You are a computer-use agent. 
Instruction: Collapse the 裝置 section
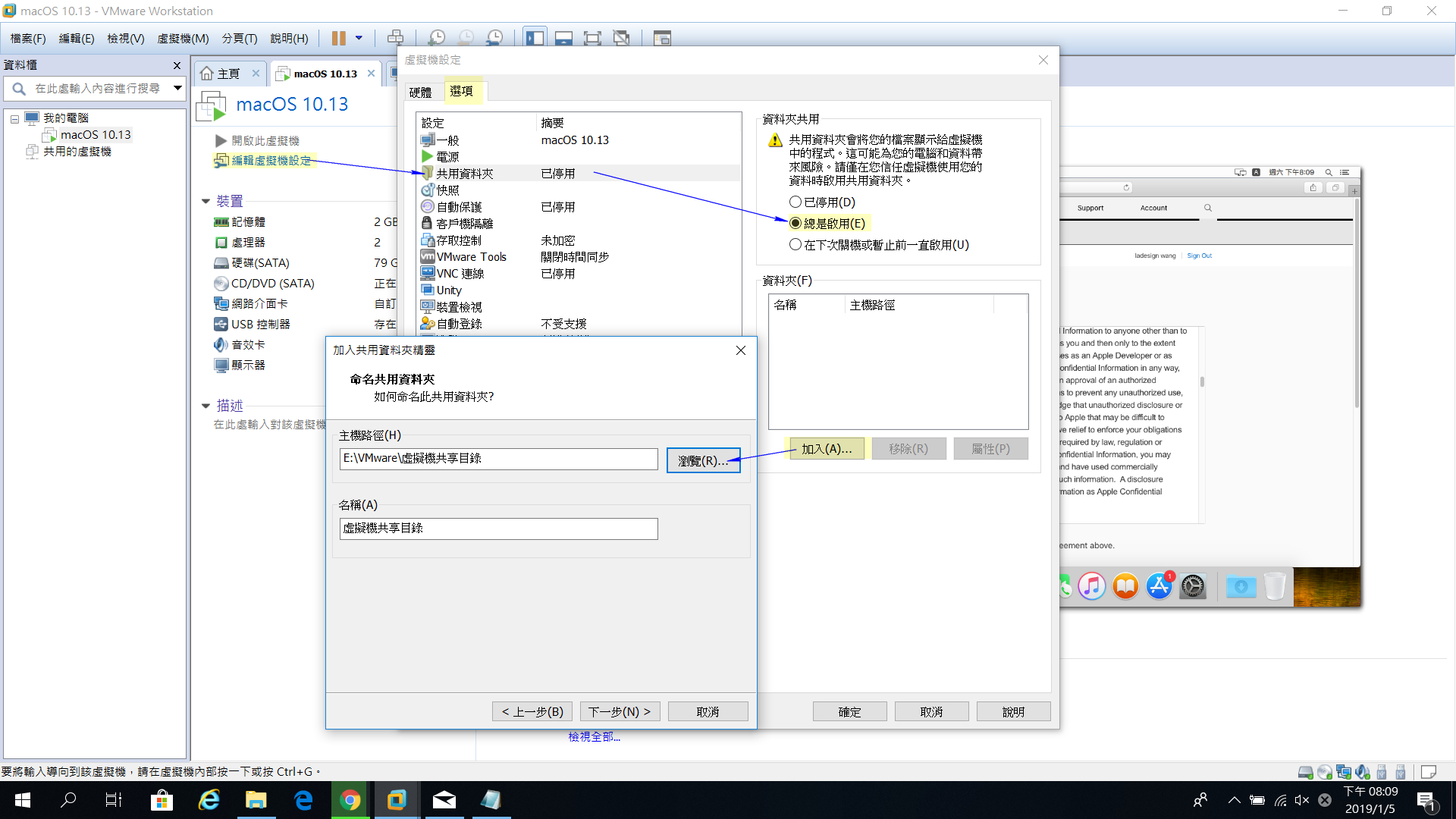(x=206, y=201)
